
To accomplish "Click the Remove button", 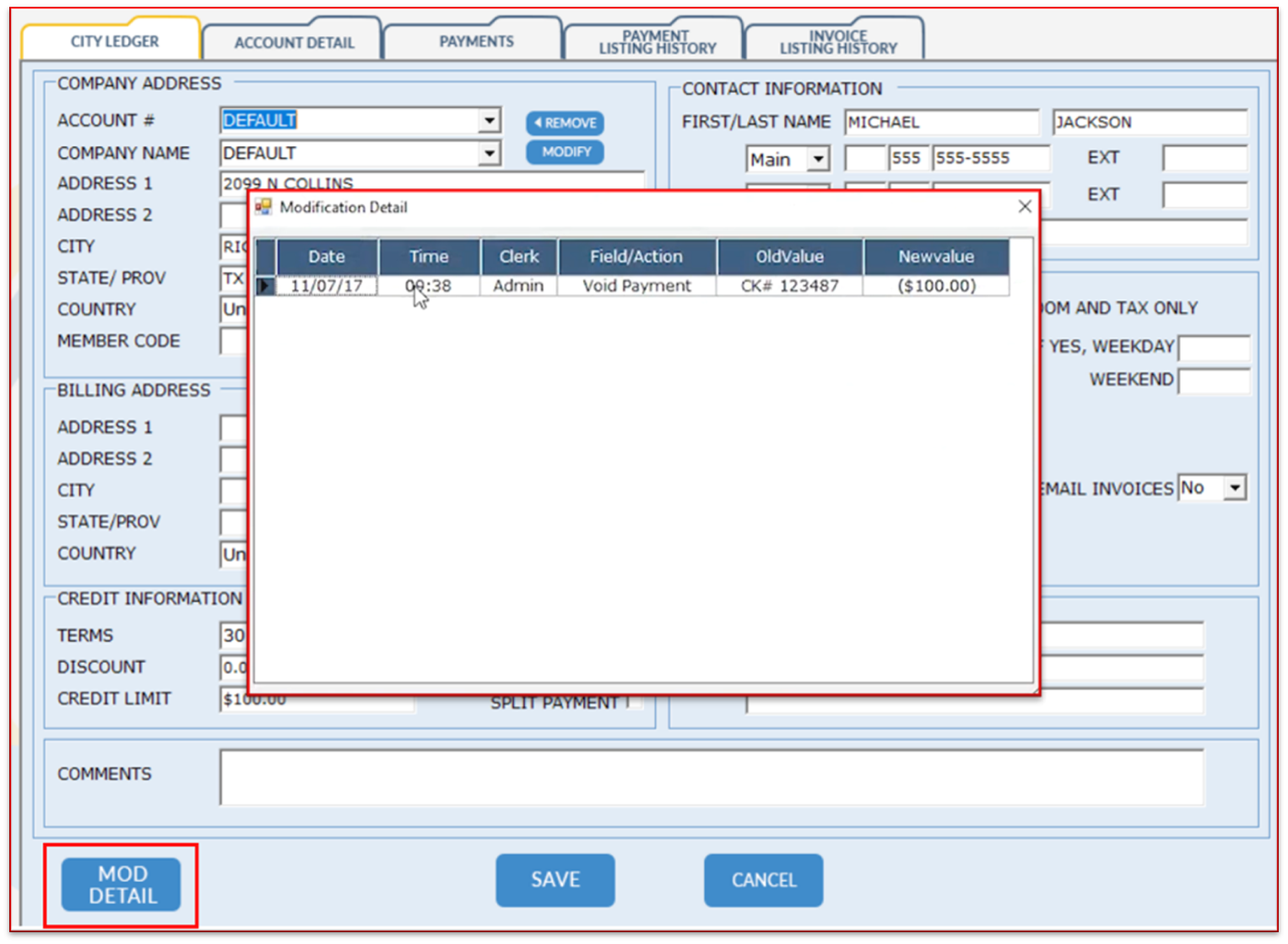I will (x=565, y=123).
